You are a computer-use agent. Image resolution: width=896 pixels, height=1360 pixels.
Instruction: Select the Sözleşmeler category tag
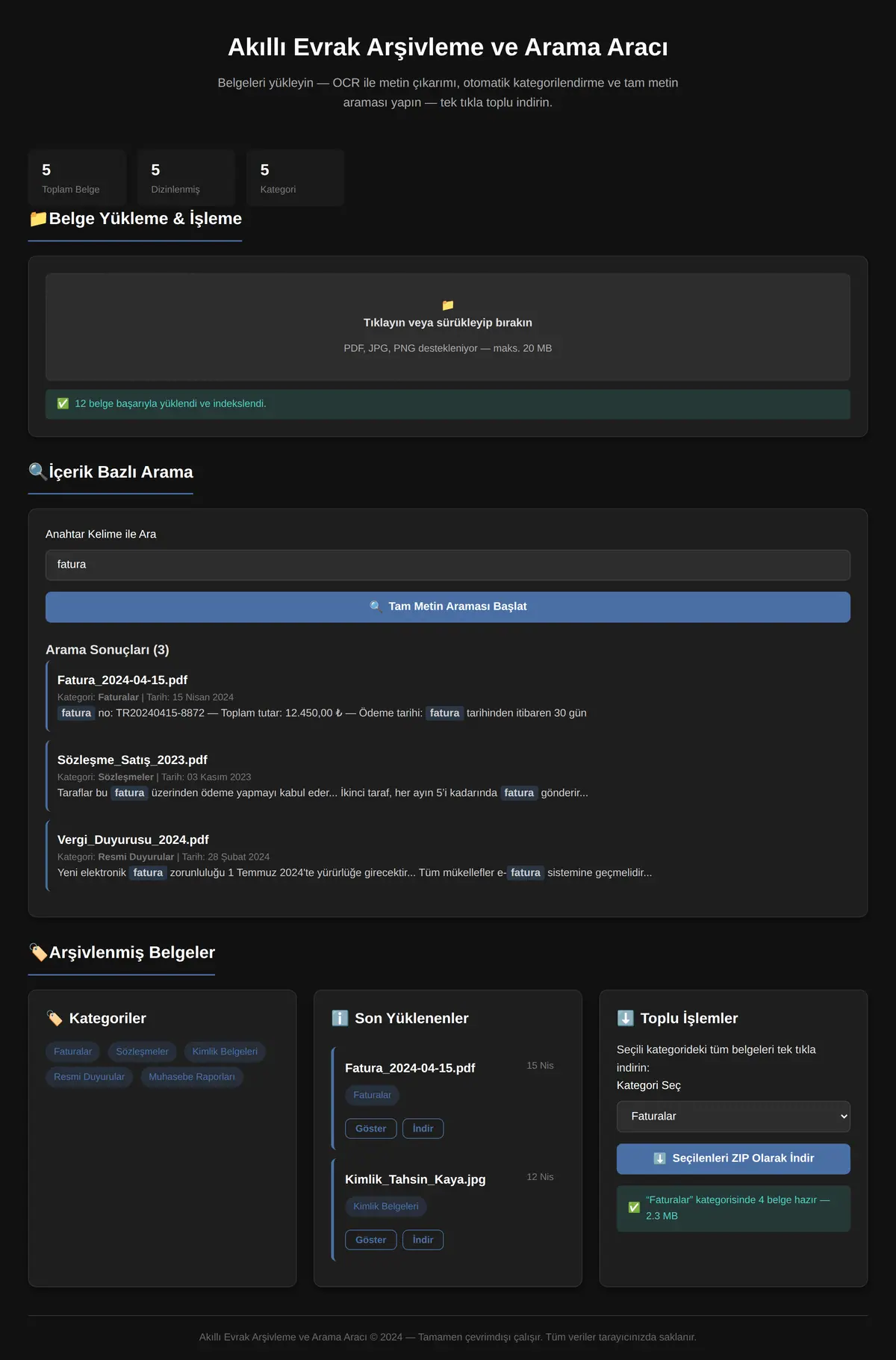tap(142, 1052)
